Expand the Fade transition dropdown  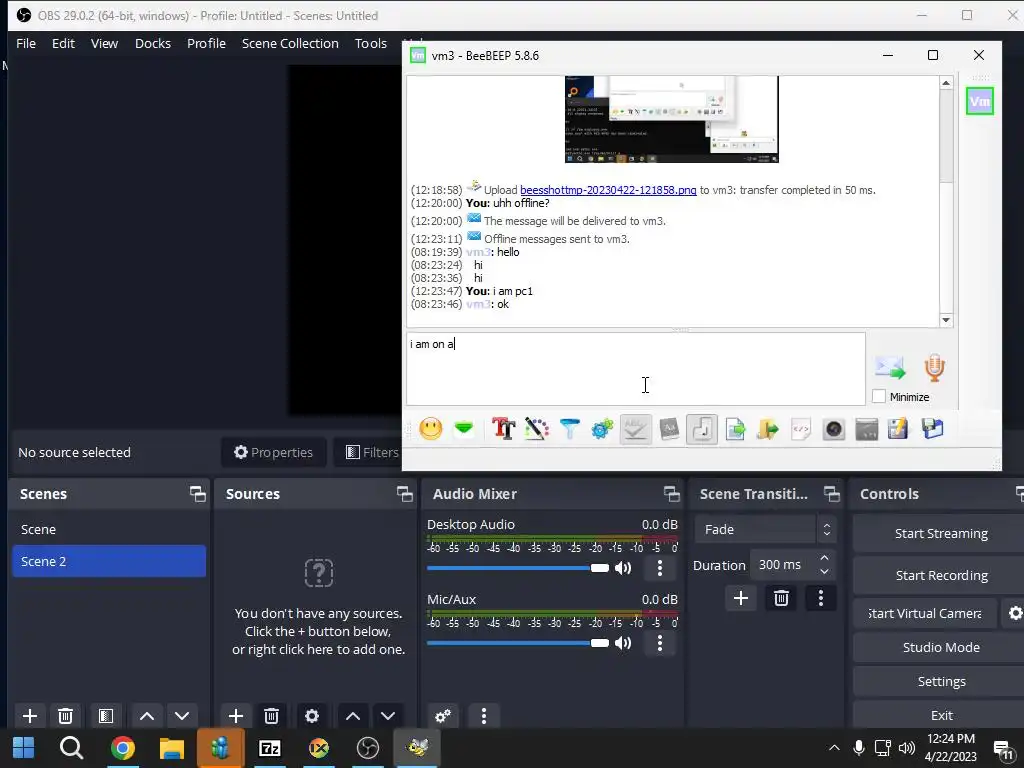tap(765, 530)
